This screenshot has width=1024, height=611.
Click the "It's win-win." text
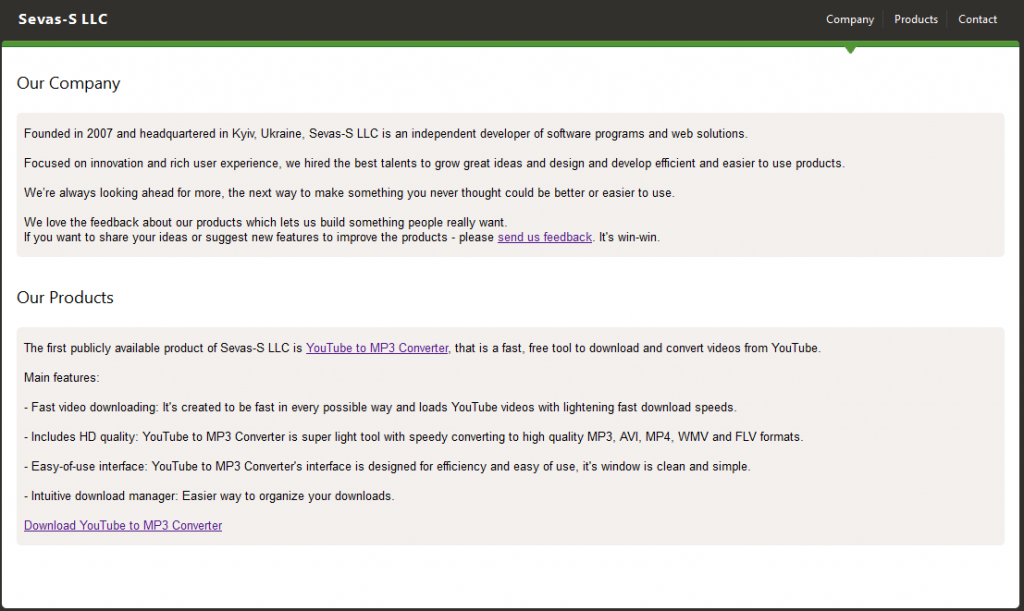(630, 238)
